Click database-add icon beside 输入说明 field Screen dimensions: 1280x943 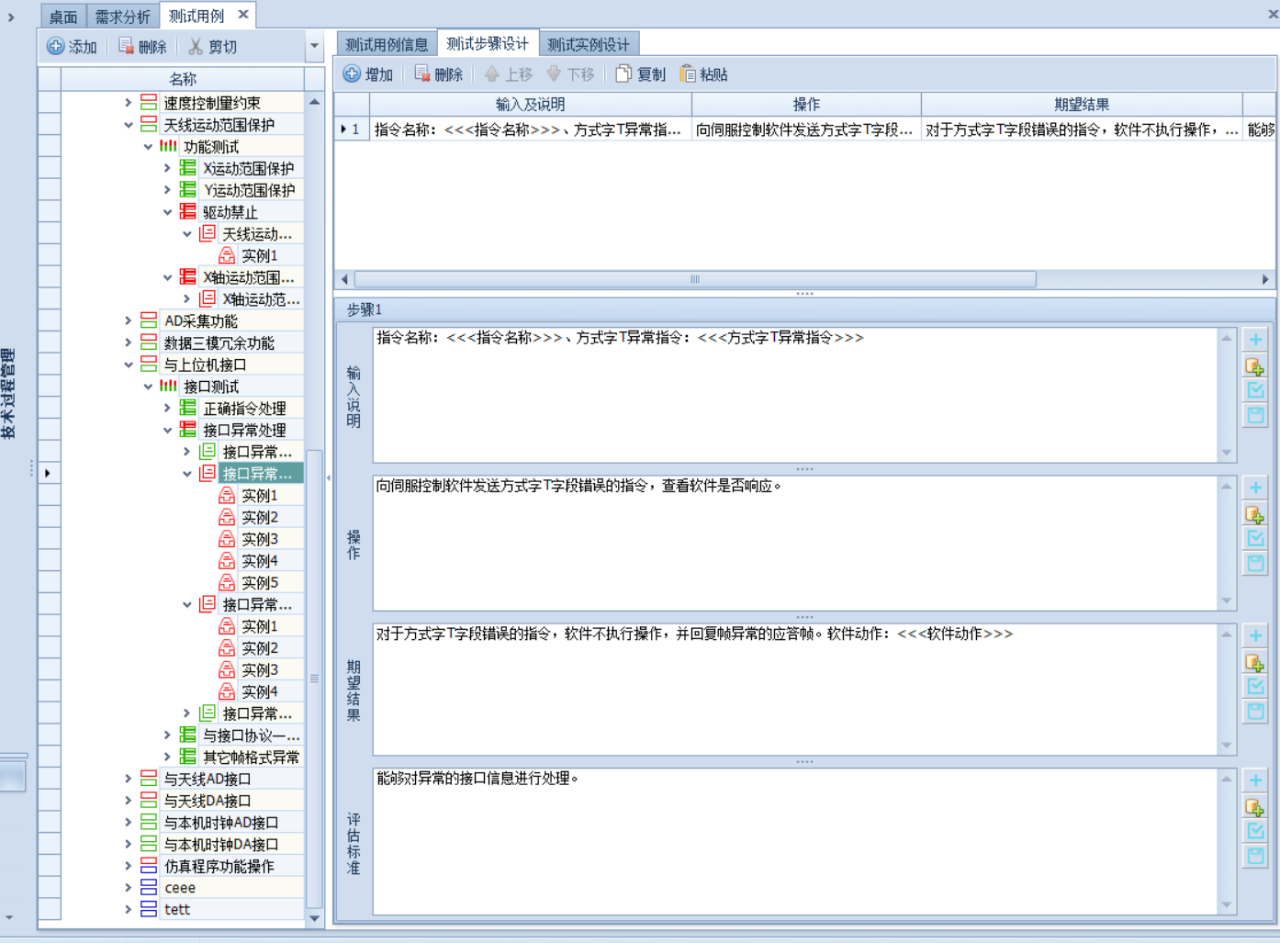point(1256,365)
